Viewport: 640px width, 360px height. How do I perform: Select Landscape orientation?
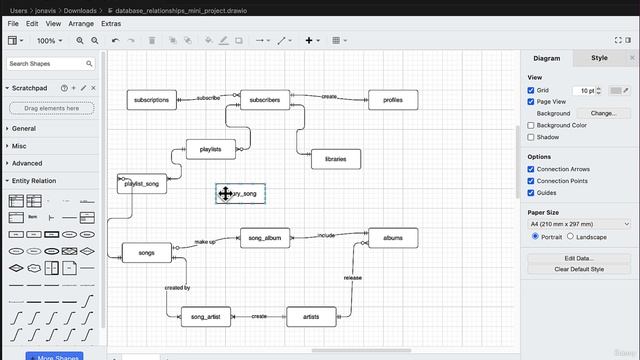point(570,236)
